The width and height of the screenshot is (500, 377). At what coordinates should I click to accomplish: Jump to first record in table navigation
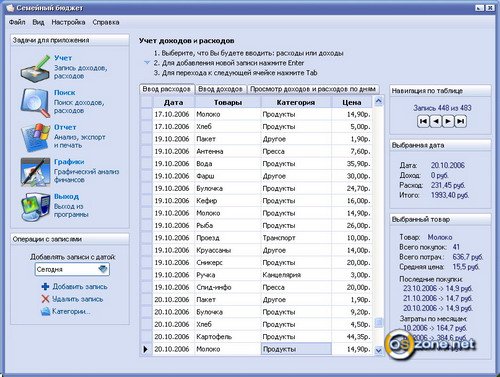tap(423, 121)
